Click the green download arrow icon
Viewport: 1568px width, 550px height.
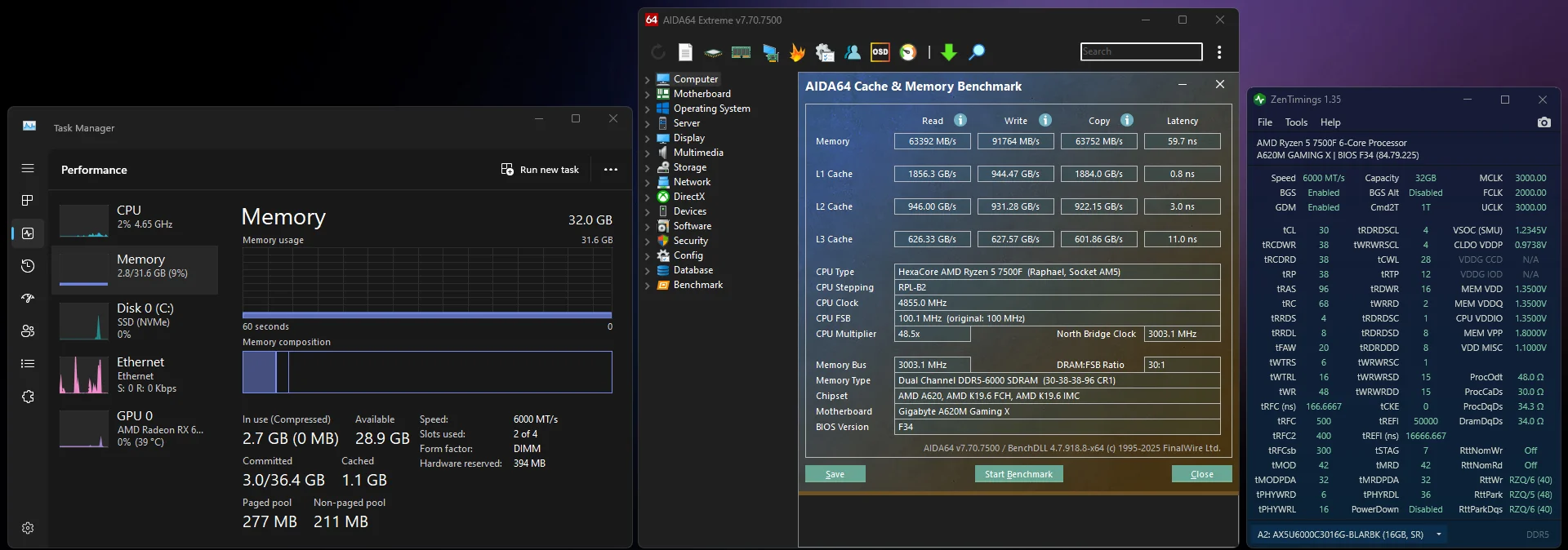[x=948, y=53]
